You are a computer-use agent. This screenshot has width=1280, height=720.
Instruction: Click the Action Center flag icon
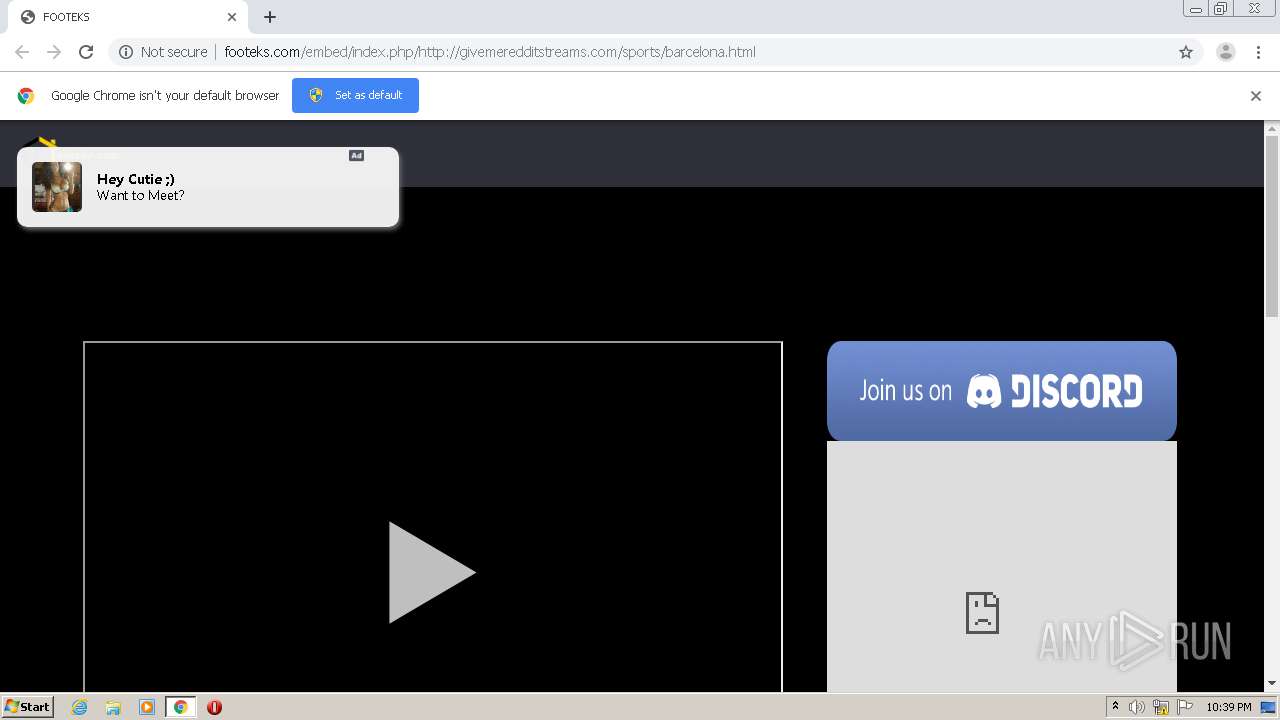tap(1185, 707)
